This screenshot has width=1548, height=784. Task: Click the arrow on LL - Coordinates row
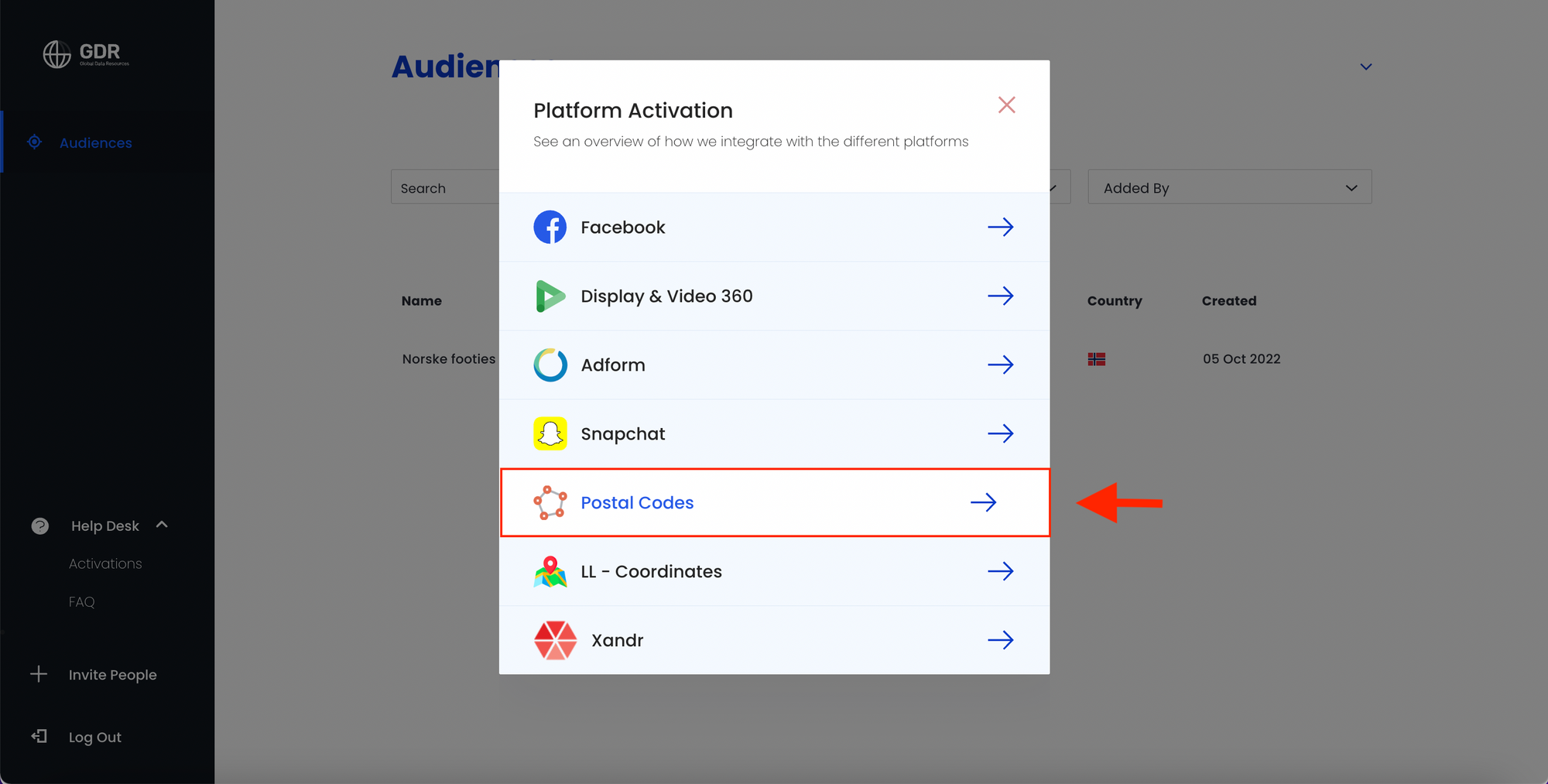click(x=1000, y=571)
